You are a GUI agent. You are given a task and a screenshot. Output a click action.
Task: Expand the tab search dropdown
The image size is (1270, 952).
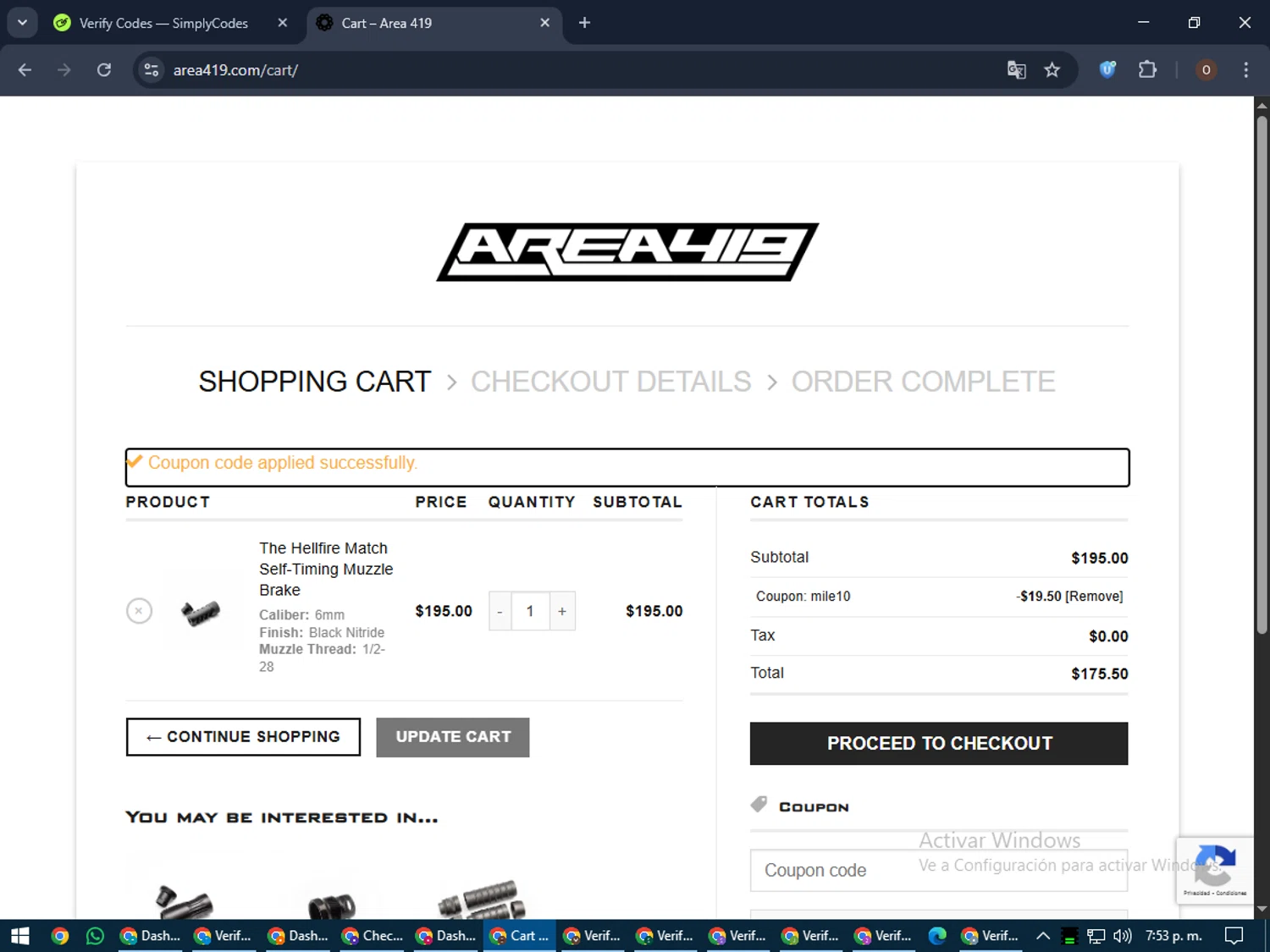(x=22, y=23)
